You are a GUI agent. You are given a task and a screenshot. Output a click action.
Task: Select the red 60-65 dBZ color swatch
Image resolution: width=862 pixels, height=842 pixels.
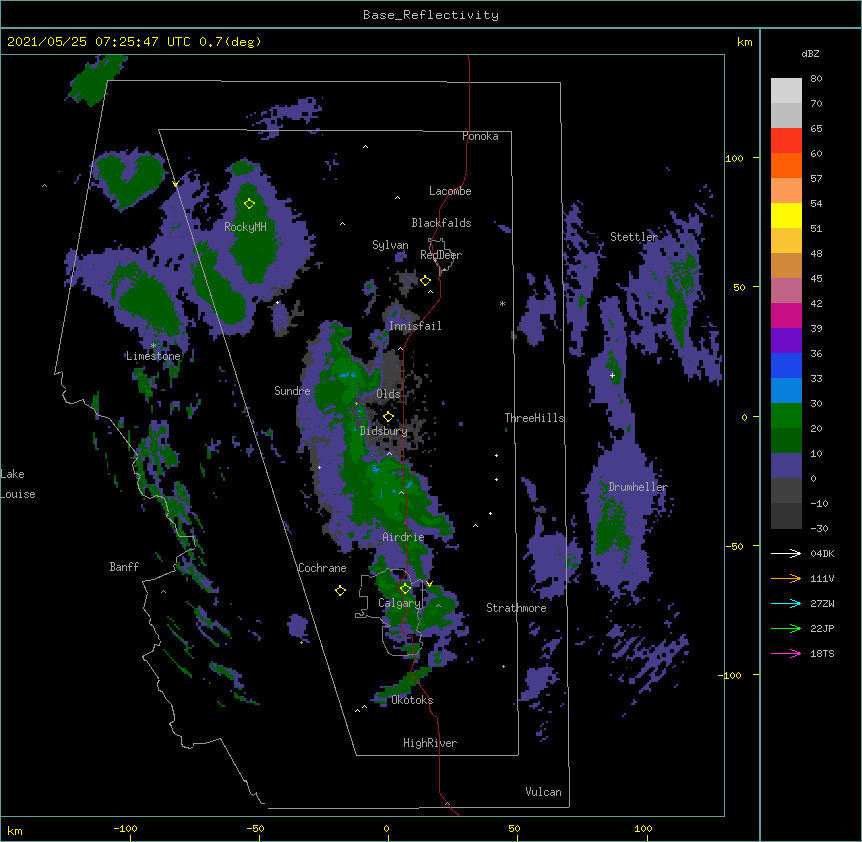pos(786,141)
